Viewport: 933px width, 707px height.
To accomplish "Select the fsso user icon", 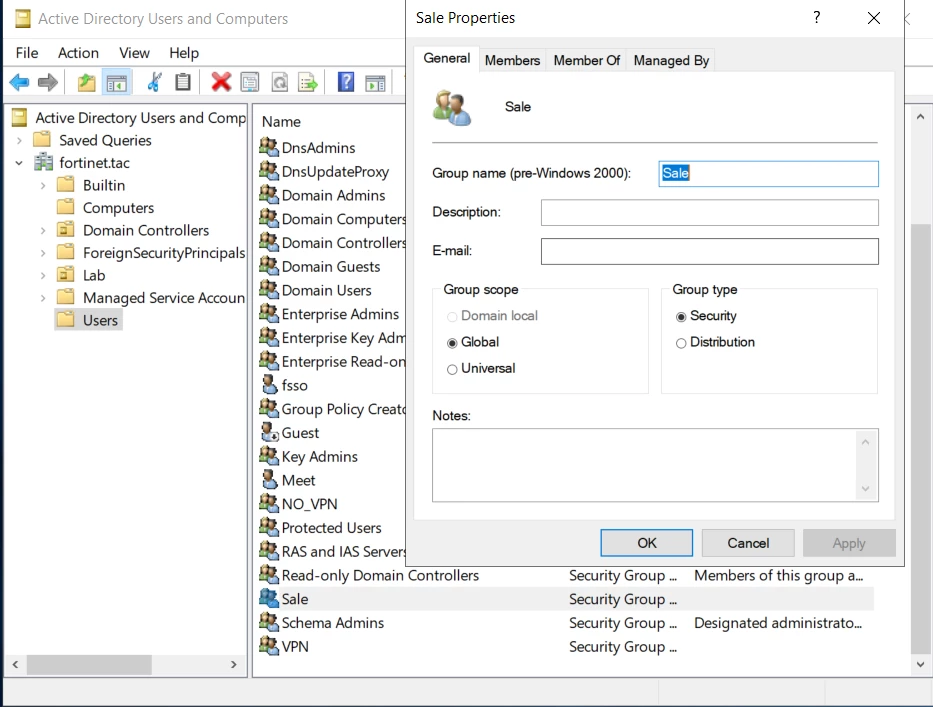I will 270,384.
